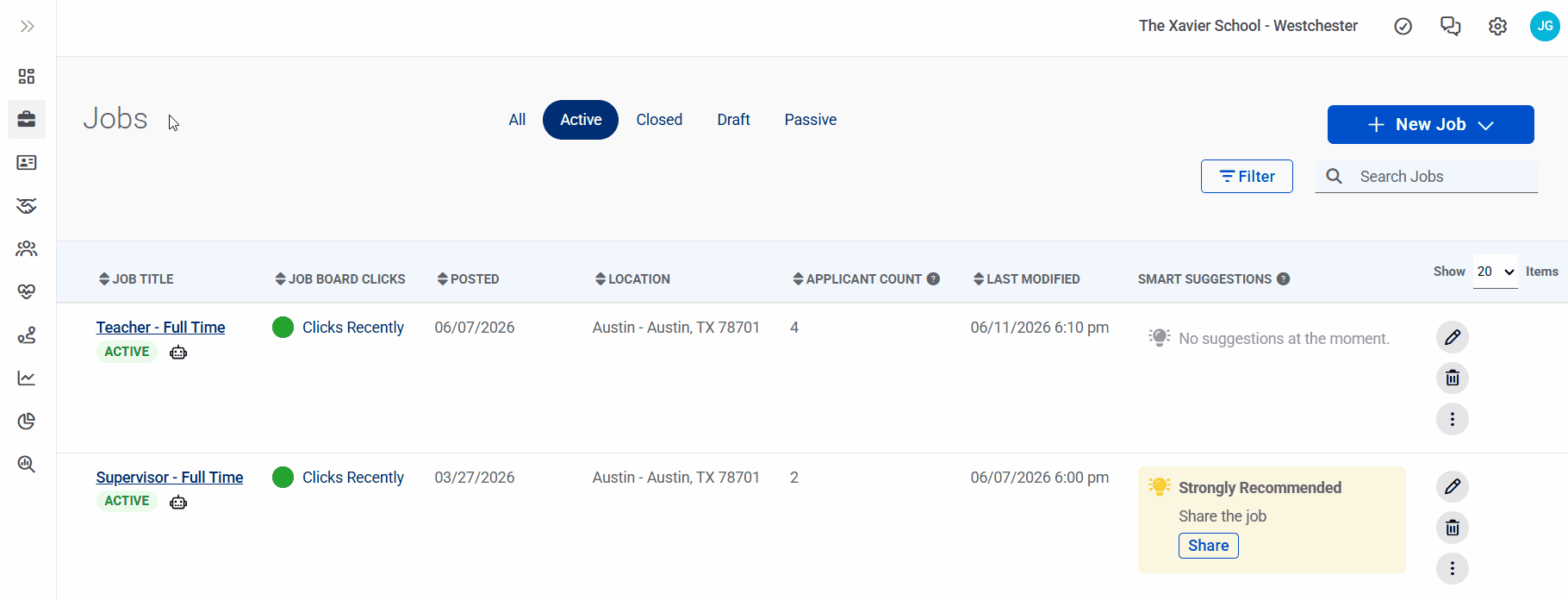Screen dimensions: 1568x600
Task: Switch to the Passive jobs tab
Action: pyautogui.click(x=811, y=120)
